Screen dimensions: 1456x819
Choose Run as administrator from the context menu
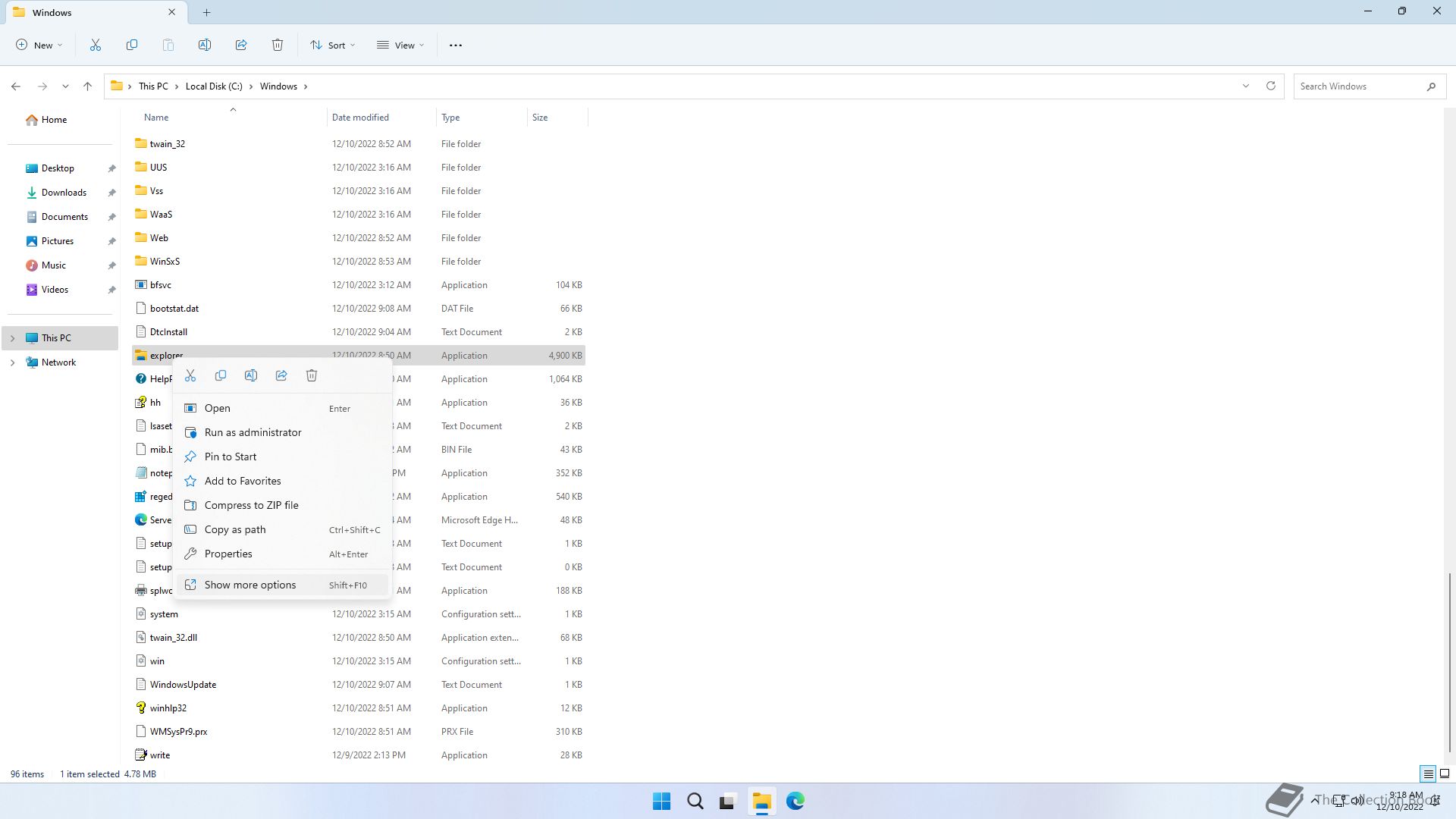coord(253,432)
